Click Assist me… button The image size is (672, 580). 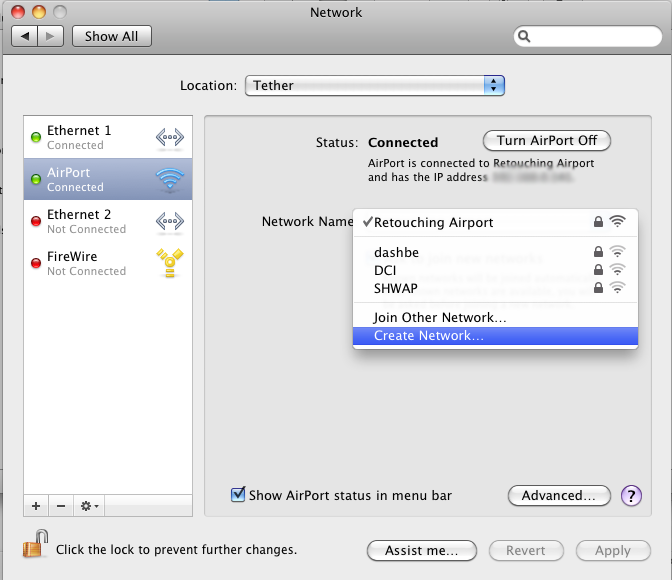pos(422,550)
